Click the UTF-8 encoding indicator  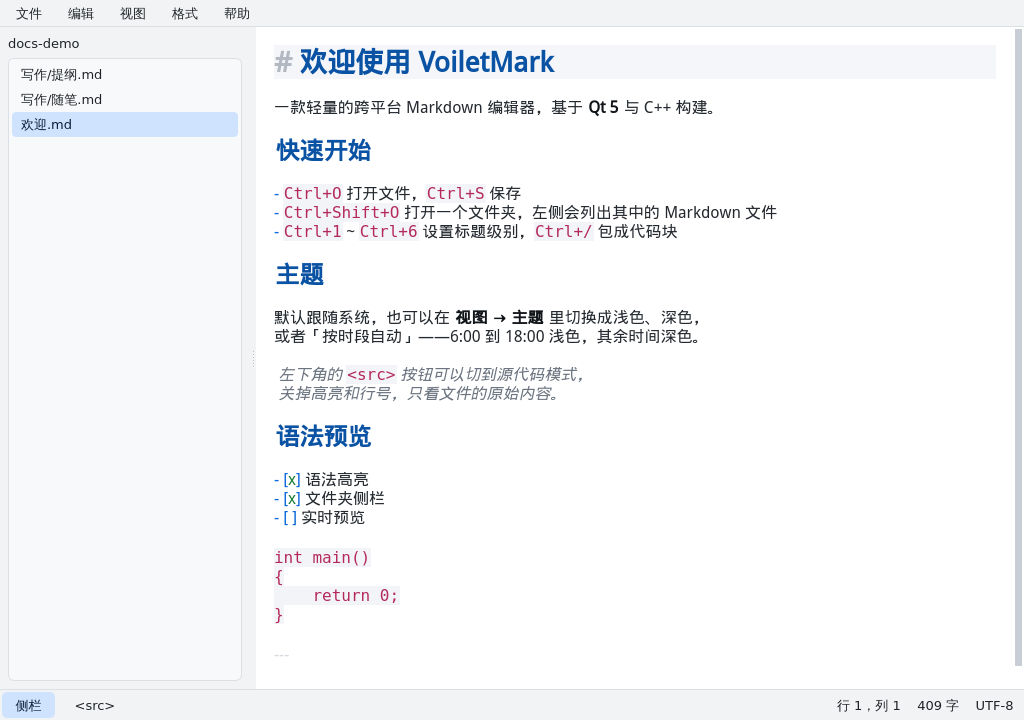tap(994, 706)
